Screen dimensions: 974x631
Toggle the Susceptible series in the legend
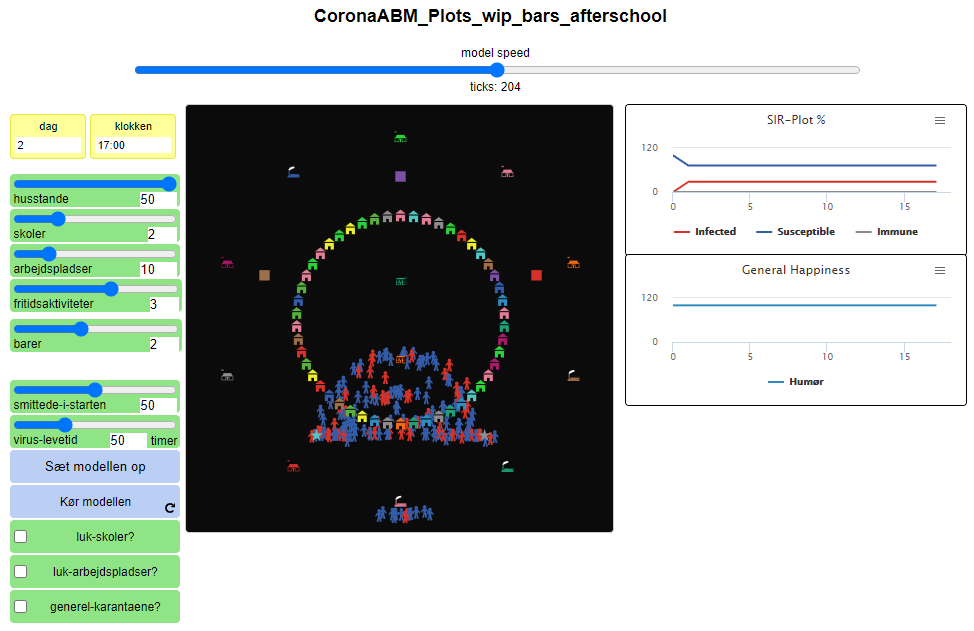(x=796, y=232)
